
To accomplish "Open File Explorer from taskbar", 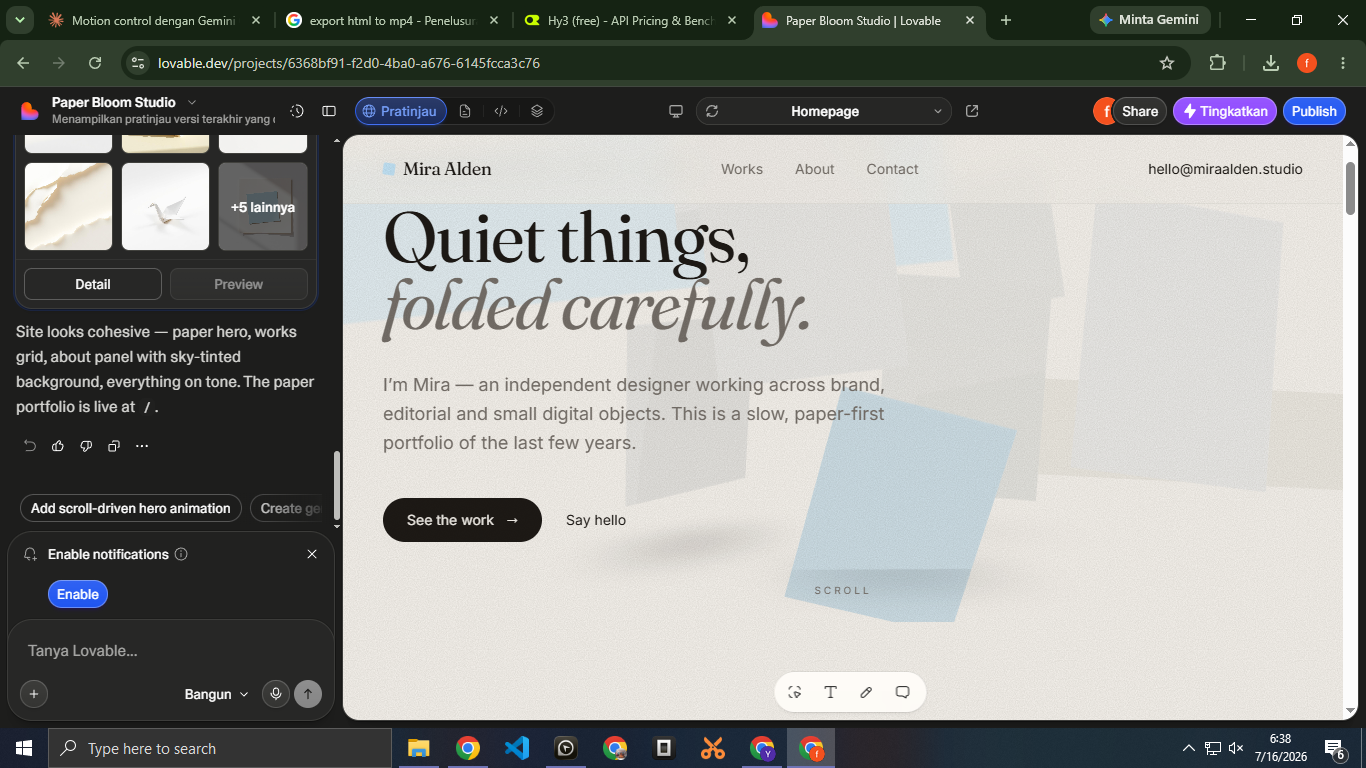I will point(418,748).
